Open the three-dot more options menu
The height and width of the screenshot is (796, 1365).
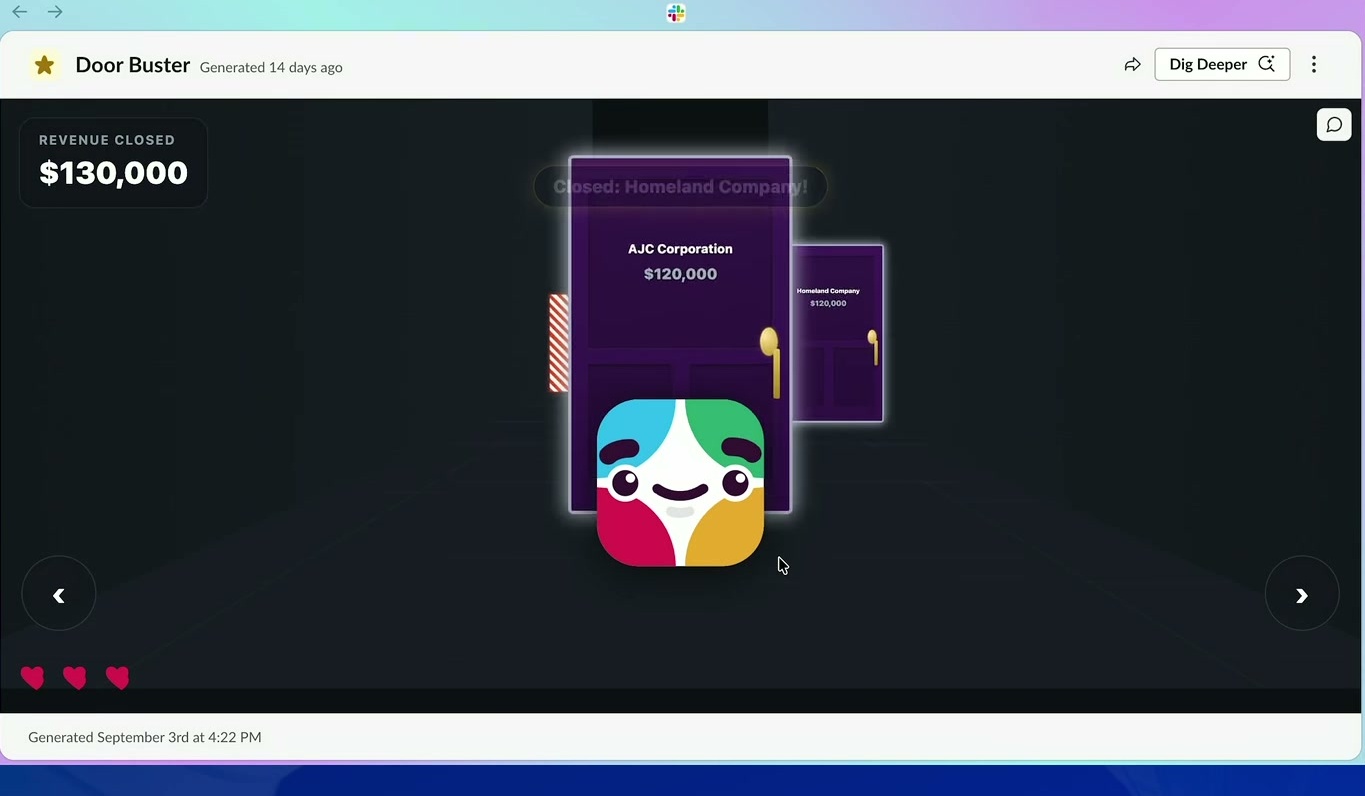point(1314,64)
